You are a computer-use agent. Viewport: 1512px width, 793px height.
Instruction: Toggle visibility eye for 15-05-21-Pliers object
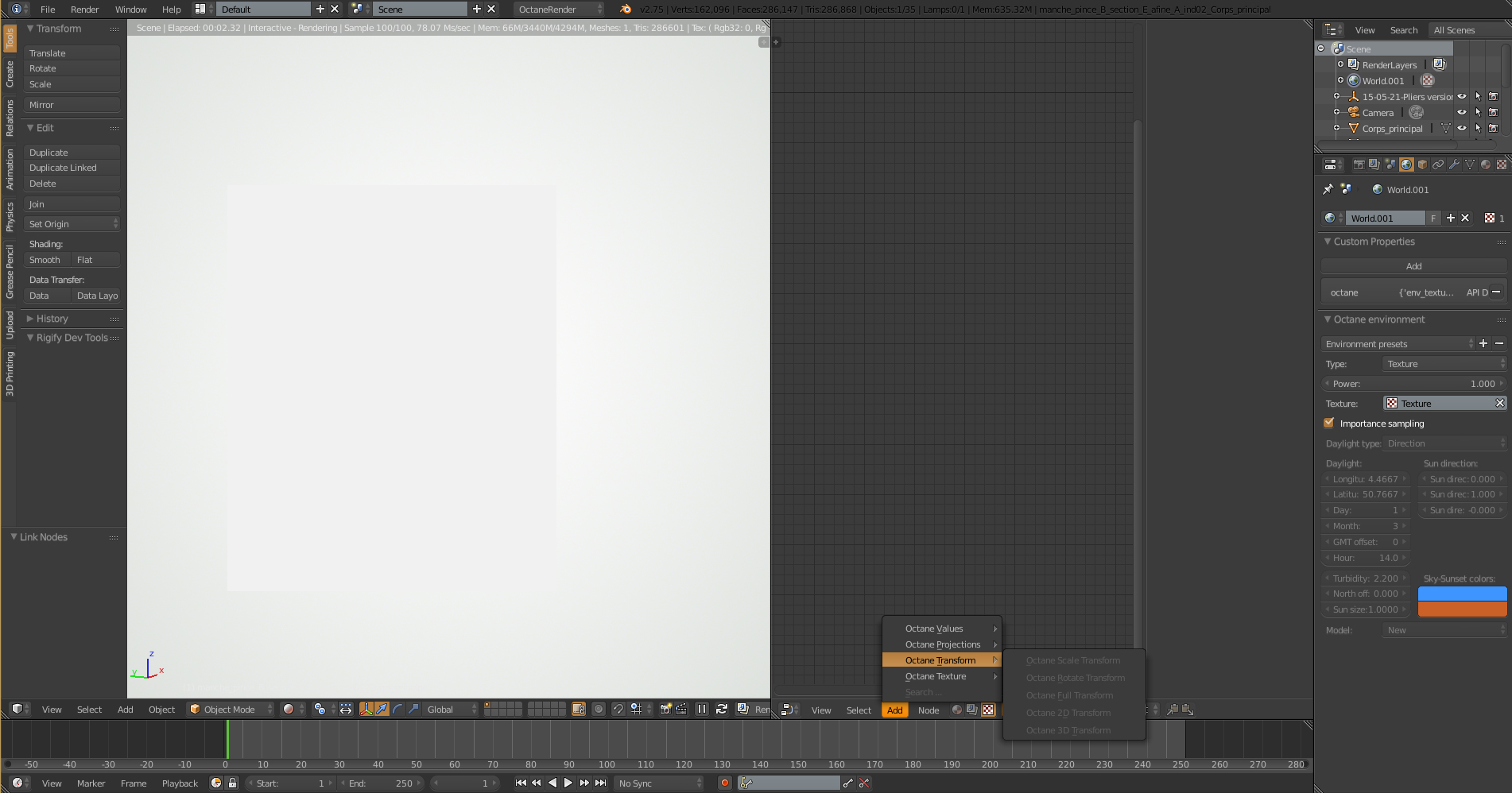click(x=1462, y=96)
